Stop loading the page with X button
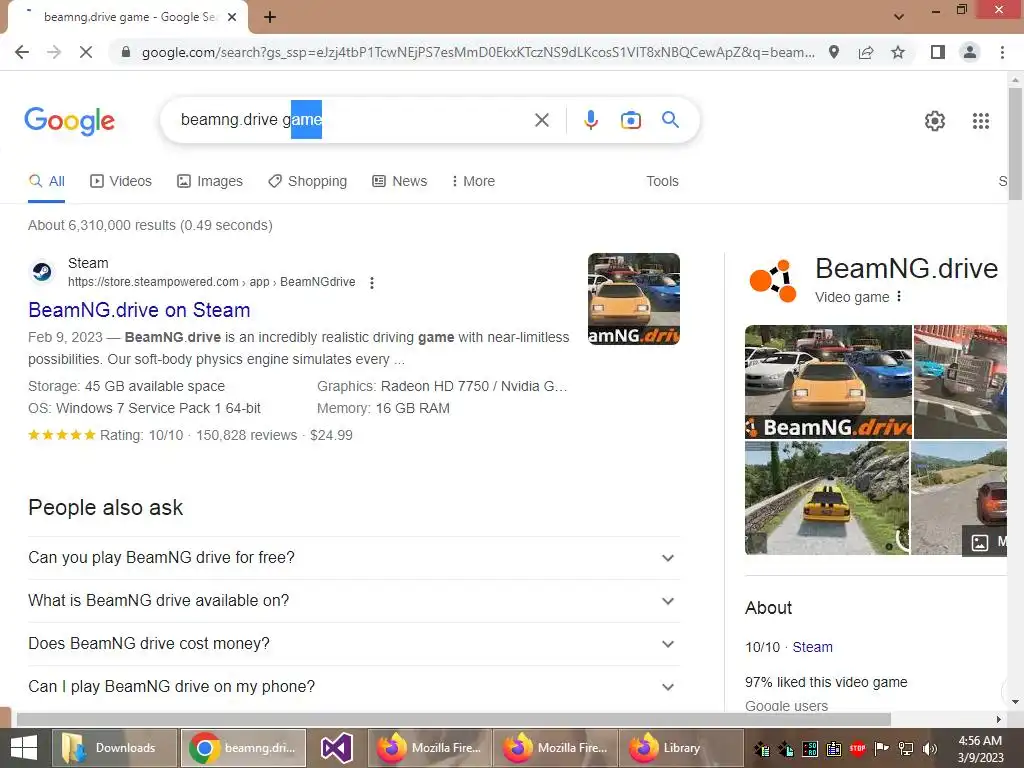The image size is (1024, 768). pos(86,52)
